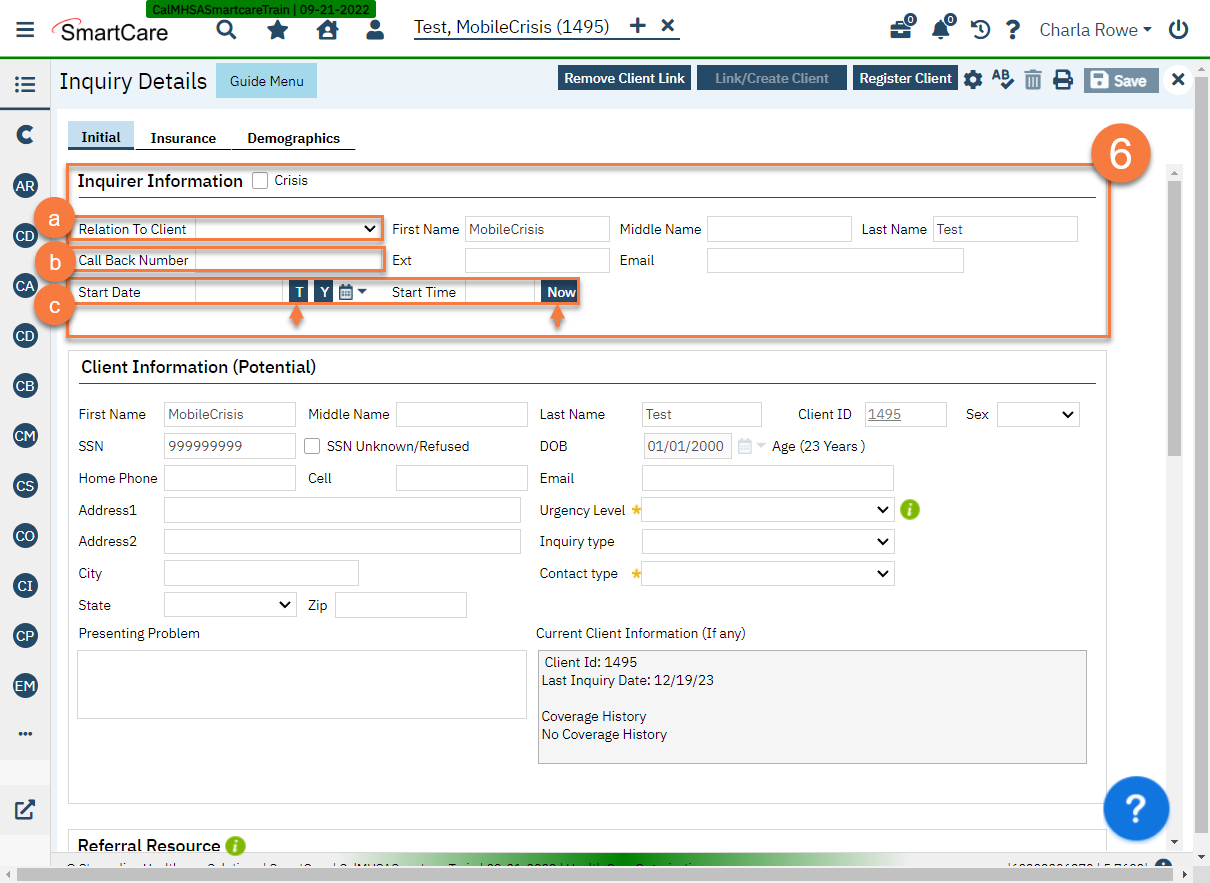
Task: Click the Urgency Level green info icon
Action: pyautogui.click(x=909, y=510)
